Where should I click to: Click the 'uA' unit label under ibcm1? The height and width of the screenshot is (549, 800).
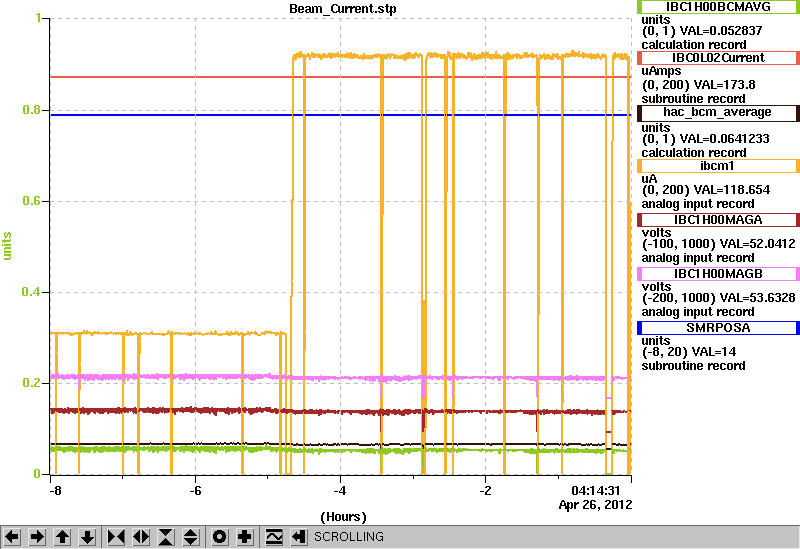pos(649,179)
